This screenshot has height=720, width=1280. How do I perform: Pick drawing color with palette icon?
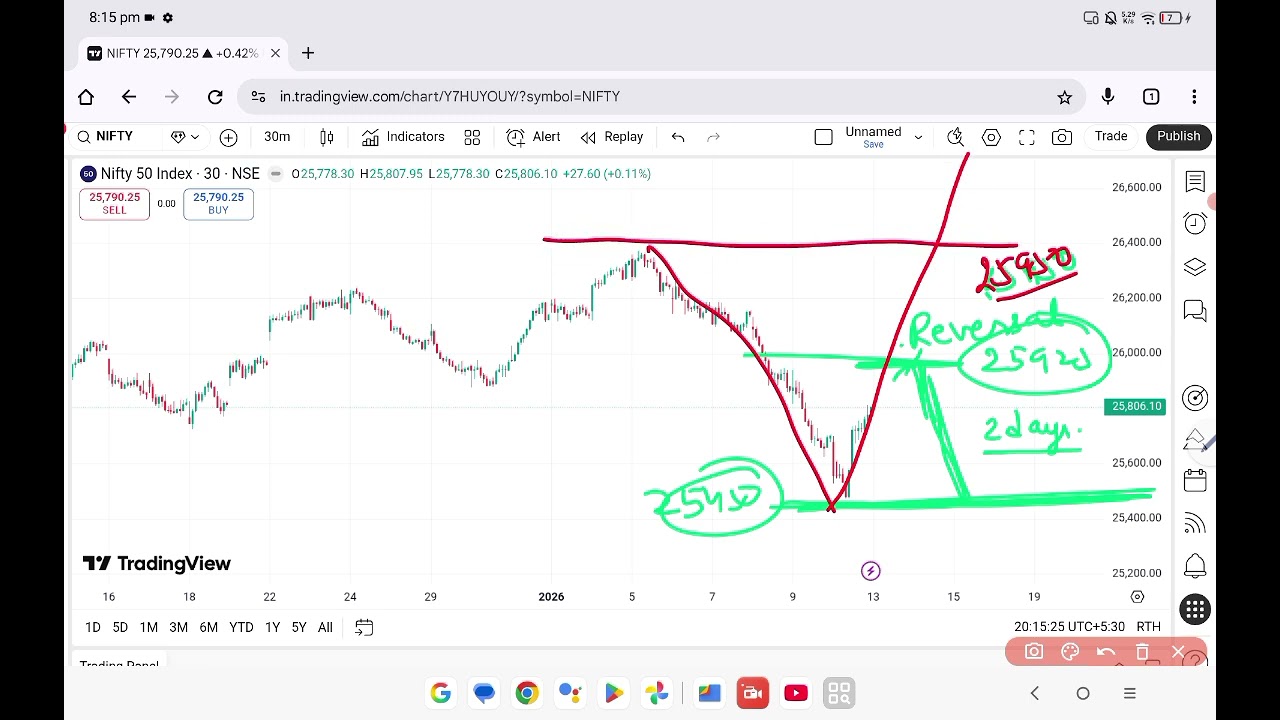(1070, 653)
